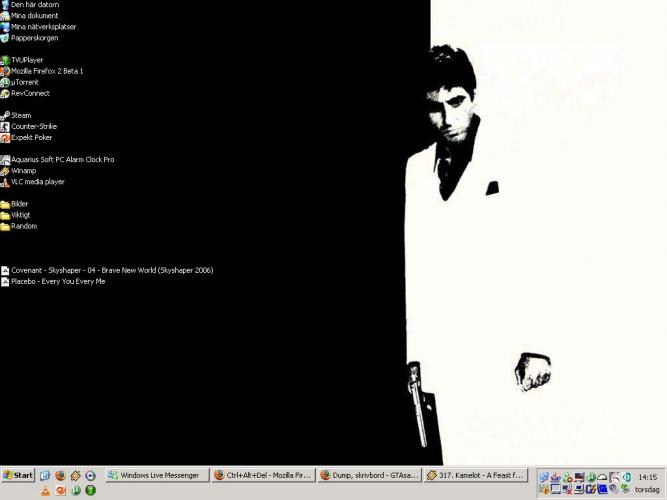Switch to Windows Live Messenger taskbar window

pos(157,476)
